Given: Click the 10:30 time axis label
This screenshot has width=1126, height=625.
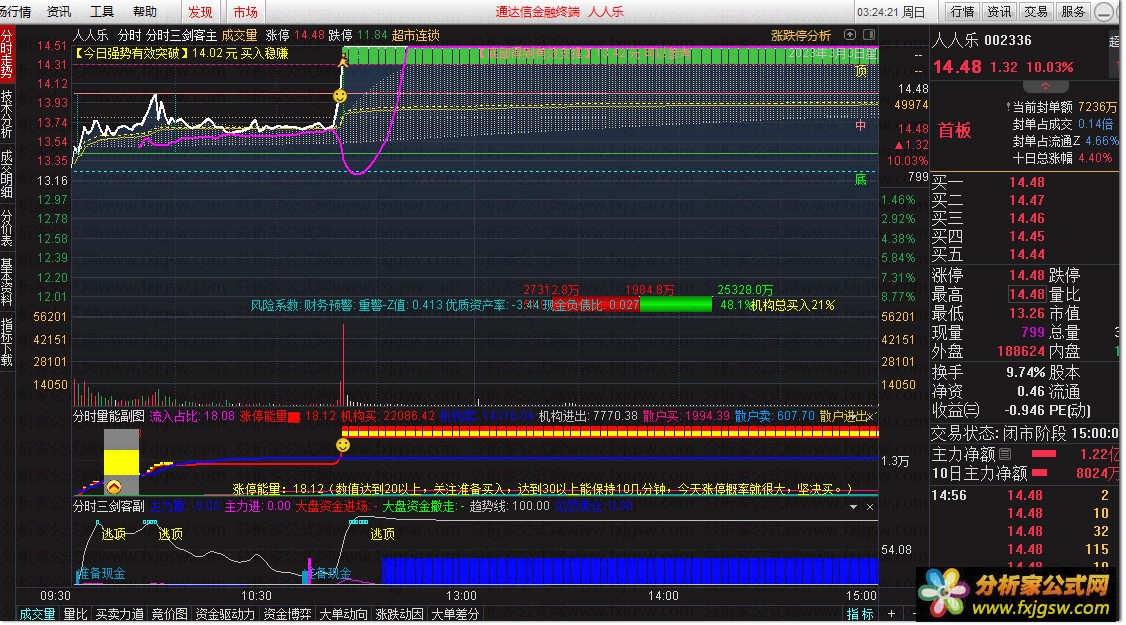Looking at the screenshot, I should (x=256, y=596).
